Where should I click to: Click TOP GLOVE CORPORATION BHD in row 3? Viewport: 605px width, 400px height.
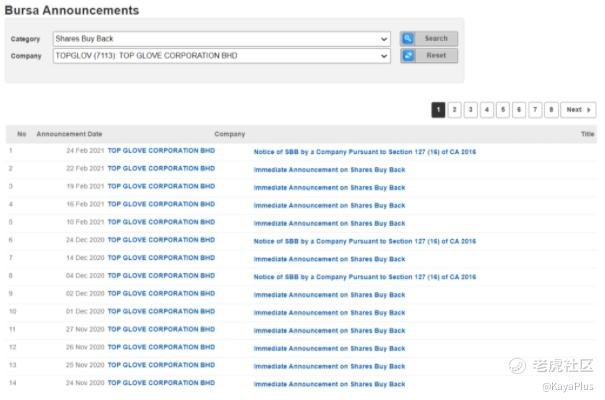tap(161, 186)
